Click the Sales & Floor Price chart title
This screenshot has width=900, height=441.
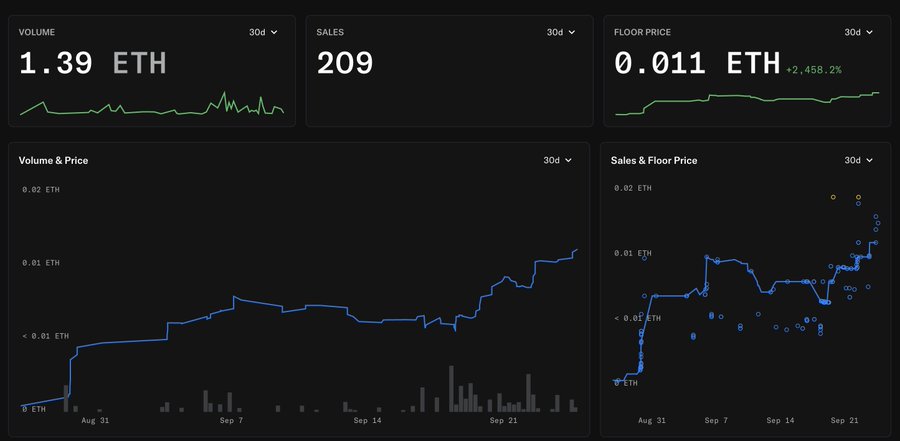(x=654, y=160)
